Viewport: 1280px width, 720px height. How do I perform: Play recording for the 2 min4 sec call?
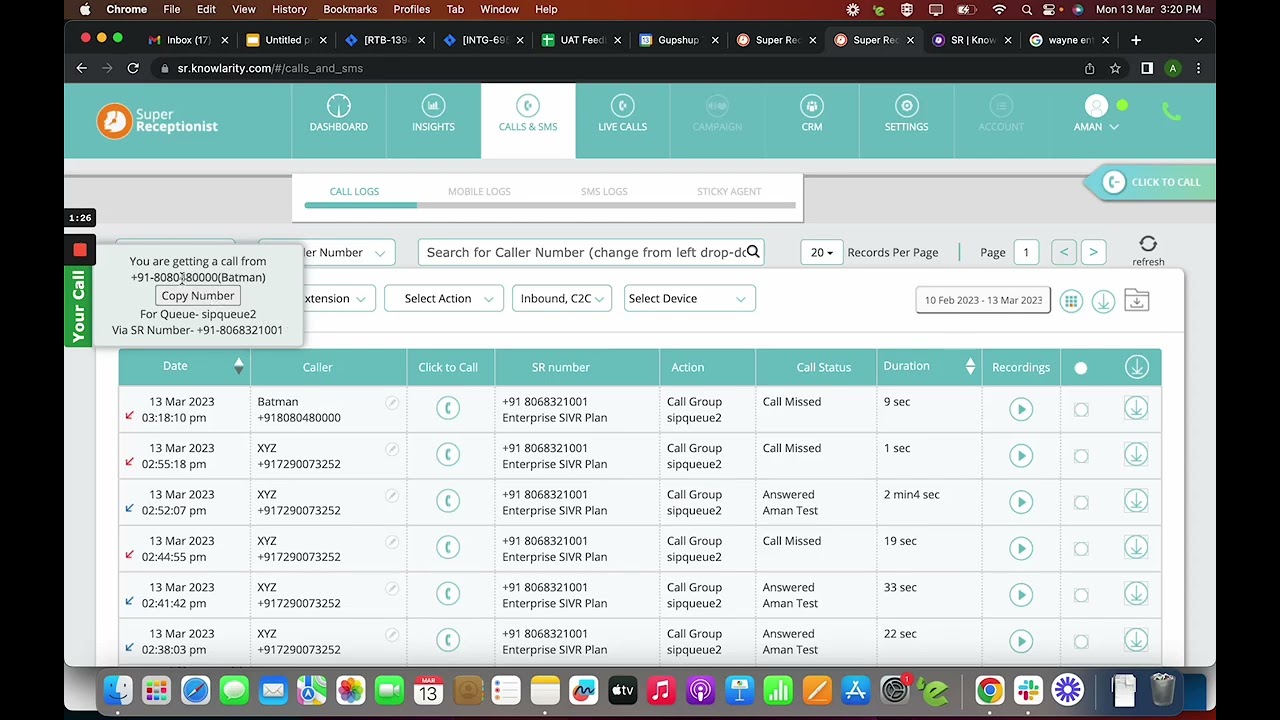click(1021, 502)
